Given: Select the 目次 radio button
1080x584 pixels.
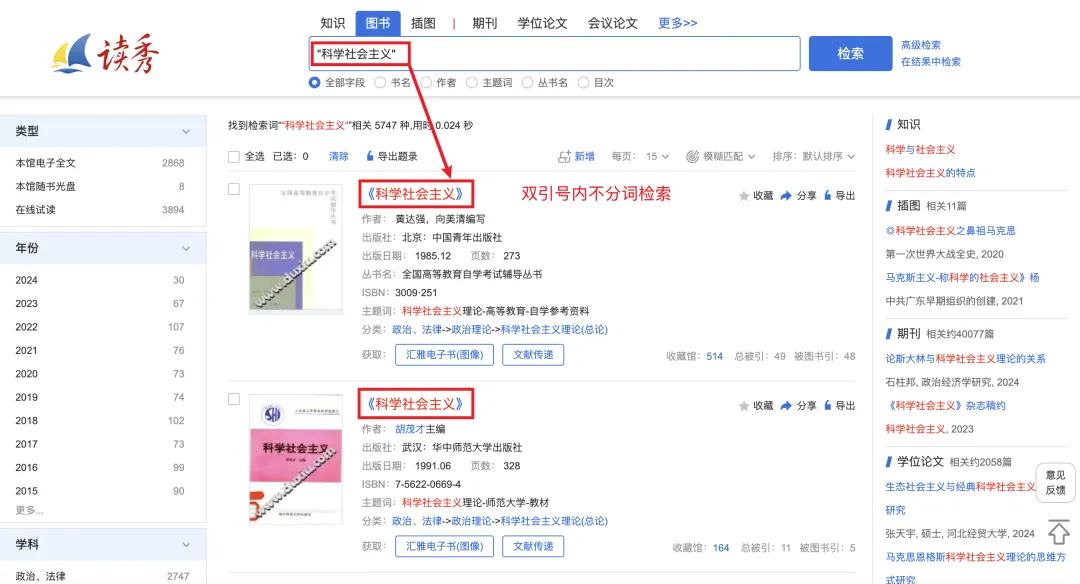Looking at the screenshot, I should [583, 83].
